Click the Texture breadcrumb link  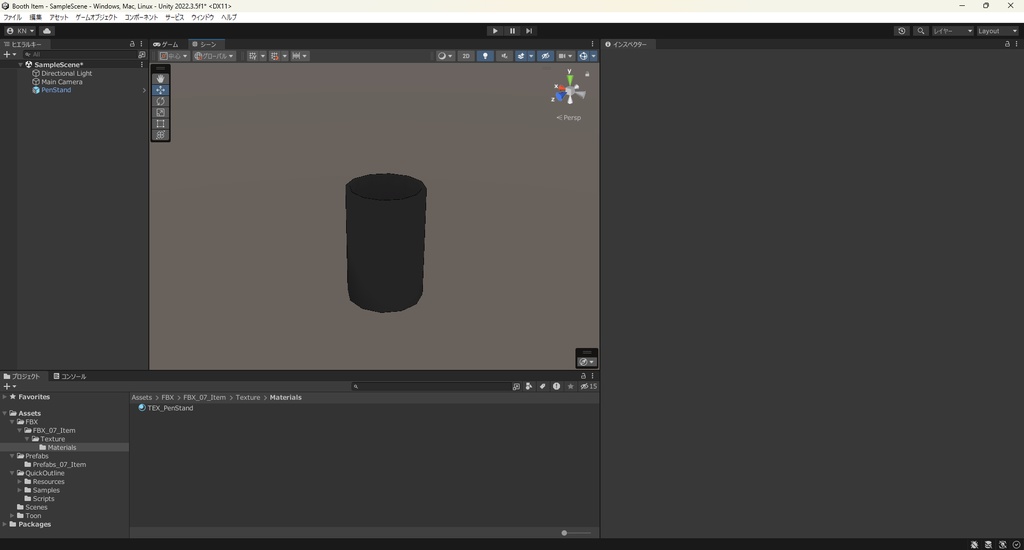tap(247, 397)
